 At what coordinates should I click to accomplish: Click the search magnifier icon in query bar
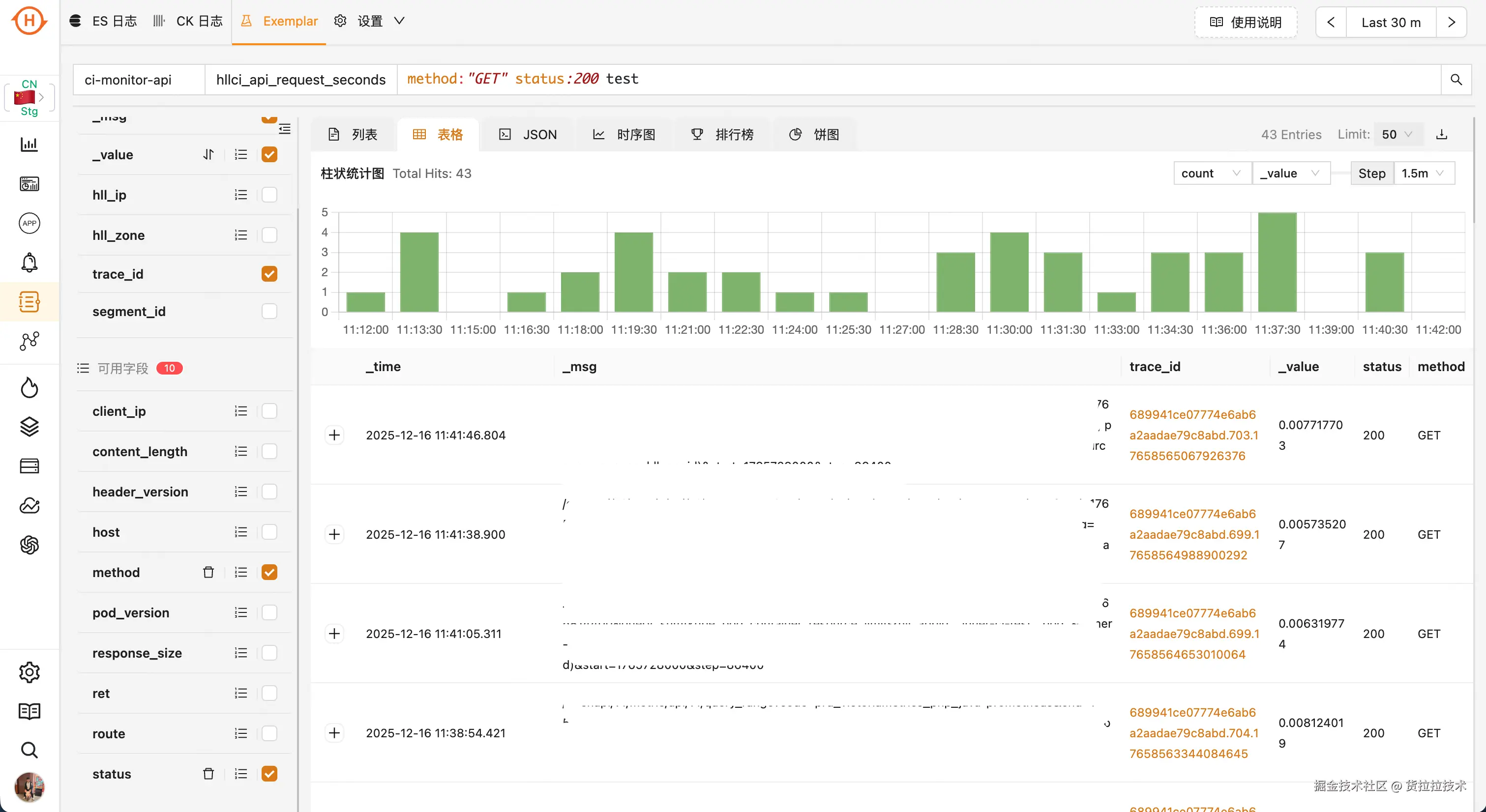[x=1456, y=80]
